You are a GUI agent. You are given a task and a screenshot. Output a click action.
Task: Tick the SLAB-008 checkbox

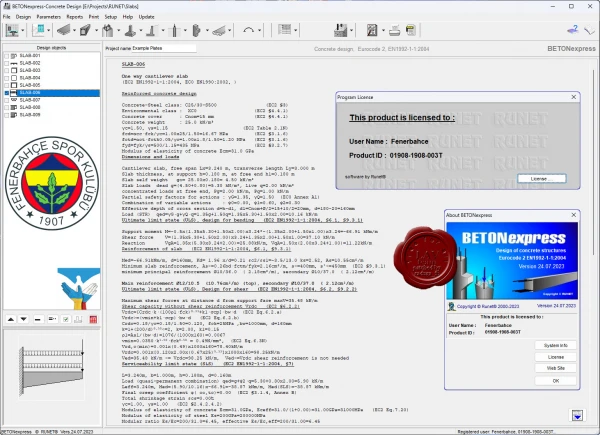(x=7, y=108)
